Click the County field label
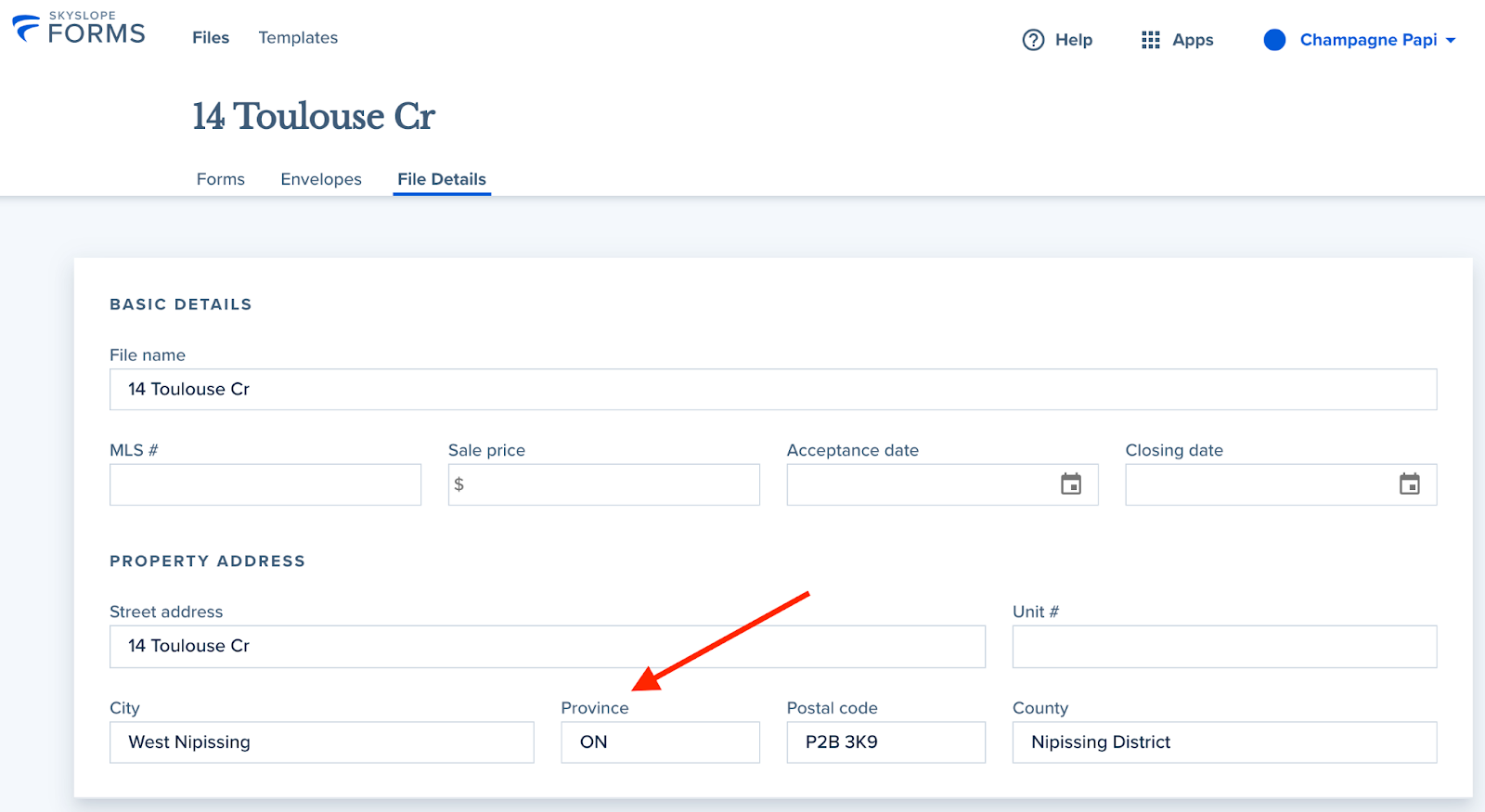Image resolution: width=1485 pixels, height=812 pixels. click(1040, 708)
